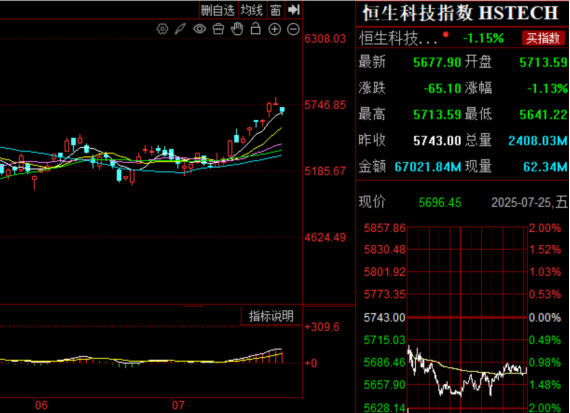Viewport: 570px width, 413px height.
Task: Click the 6308.03 price axis label
Action: (x=325, y=39)
